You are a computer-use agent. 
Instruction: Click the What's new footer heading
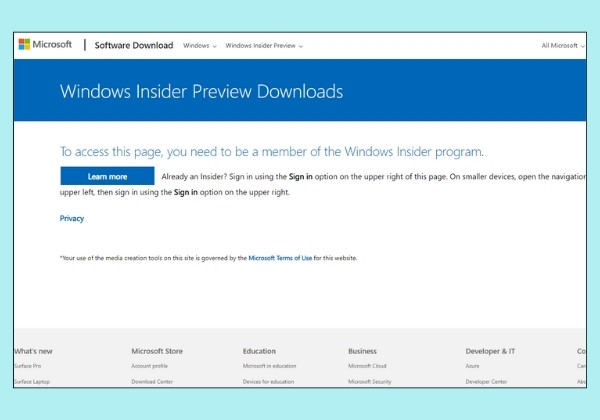(x=33, y=351)
